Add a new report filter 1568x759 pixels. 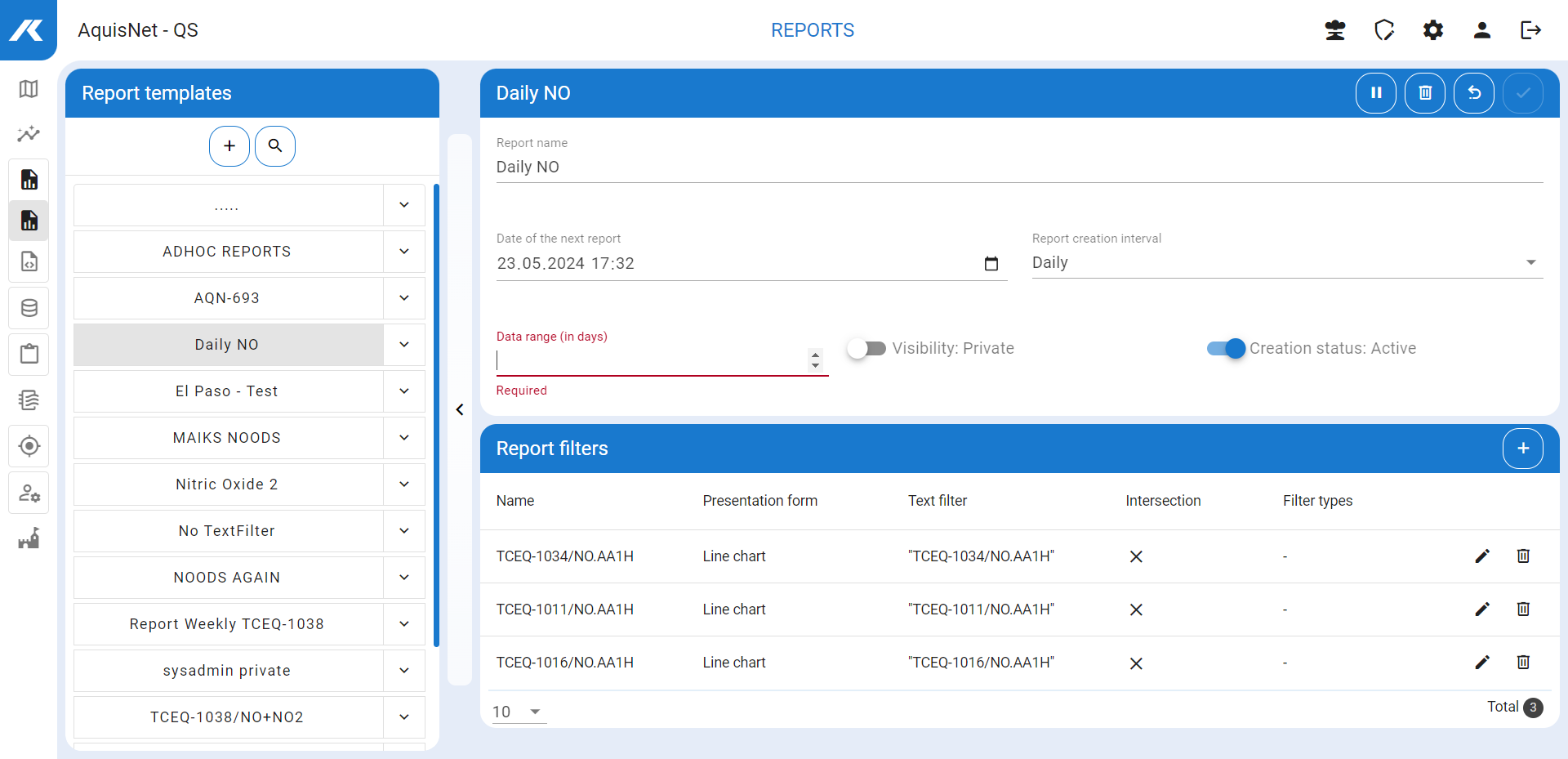tap(1522, 449)
